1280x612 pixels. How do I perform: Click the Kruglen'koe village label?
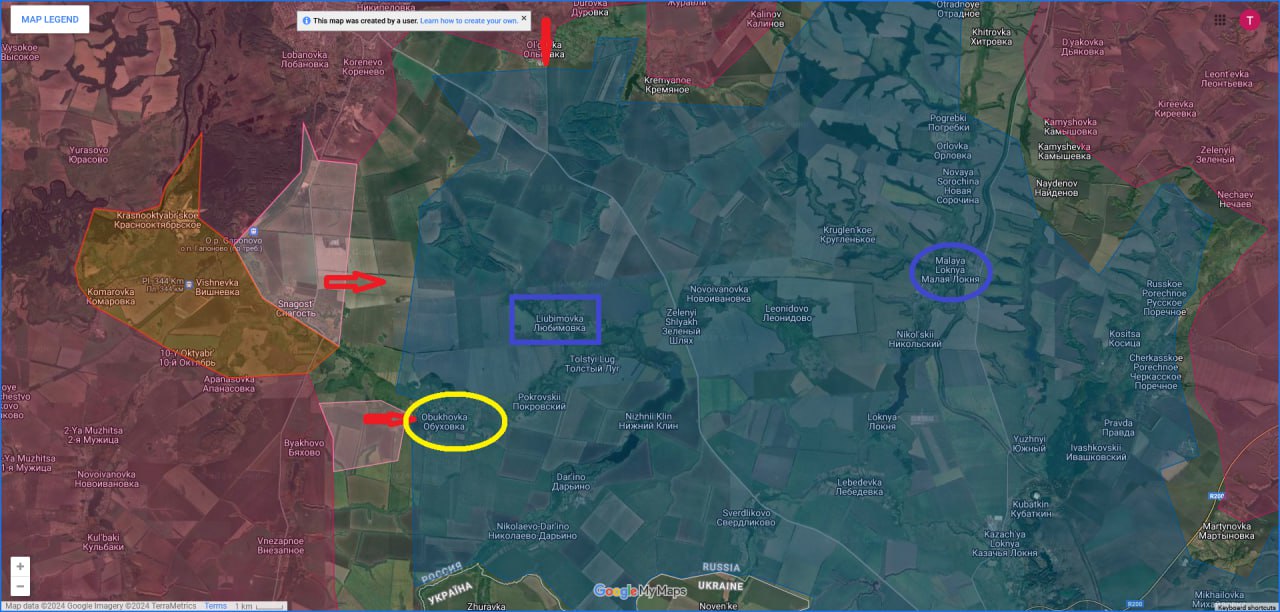pos(848,235)
